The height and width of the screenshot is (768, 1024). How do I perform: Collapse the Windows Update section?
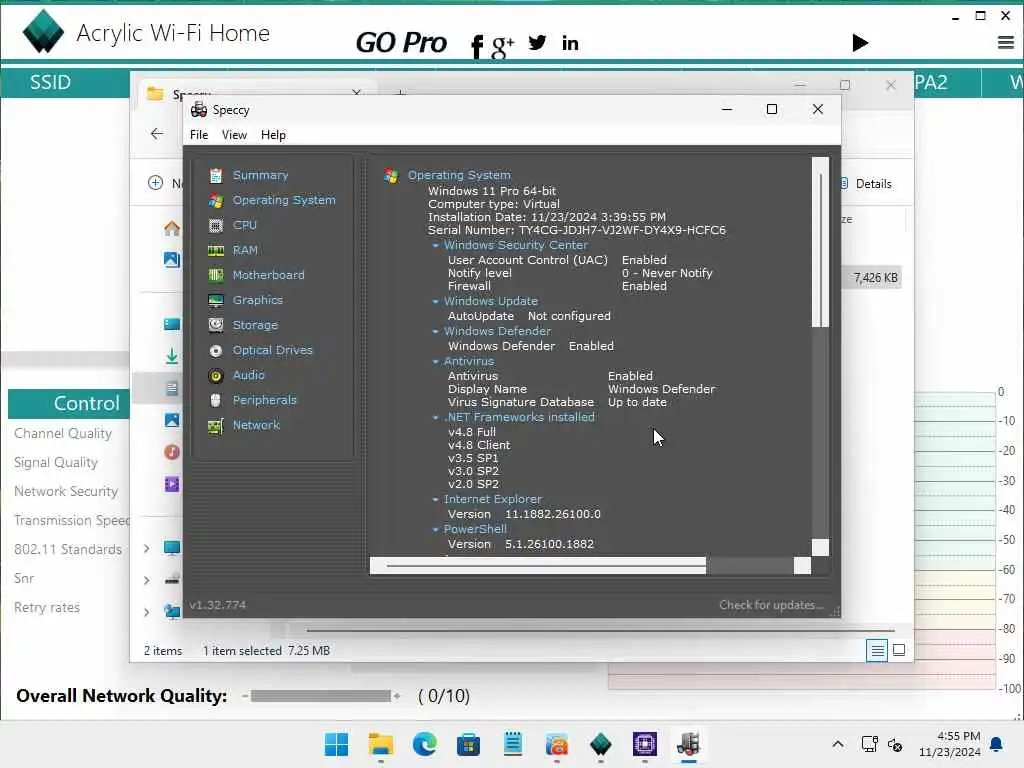coord(436,302)
